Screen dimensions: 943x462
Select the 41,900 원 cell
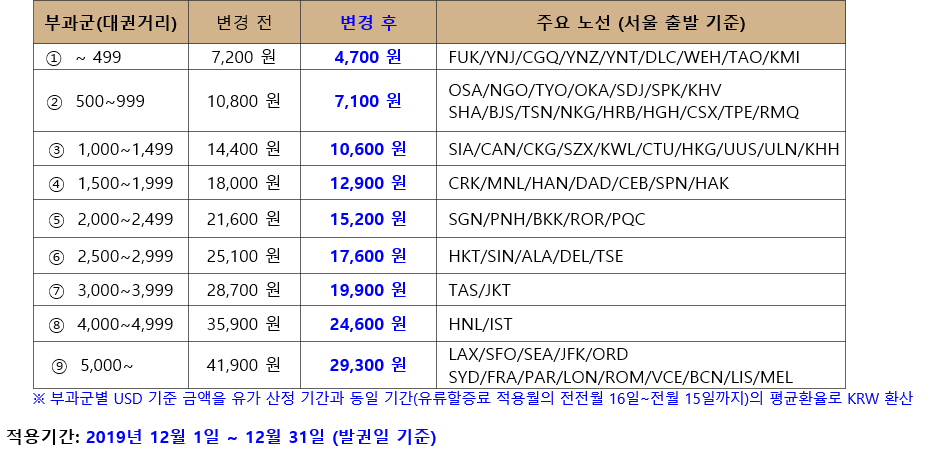(244, 365)
